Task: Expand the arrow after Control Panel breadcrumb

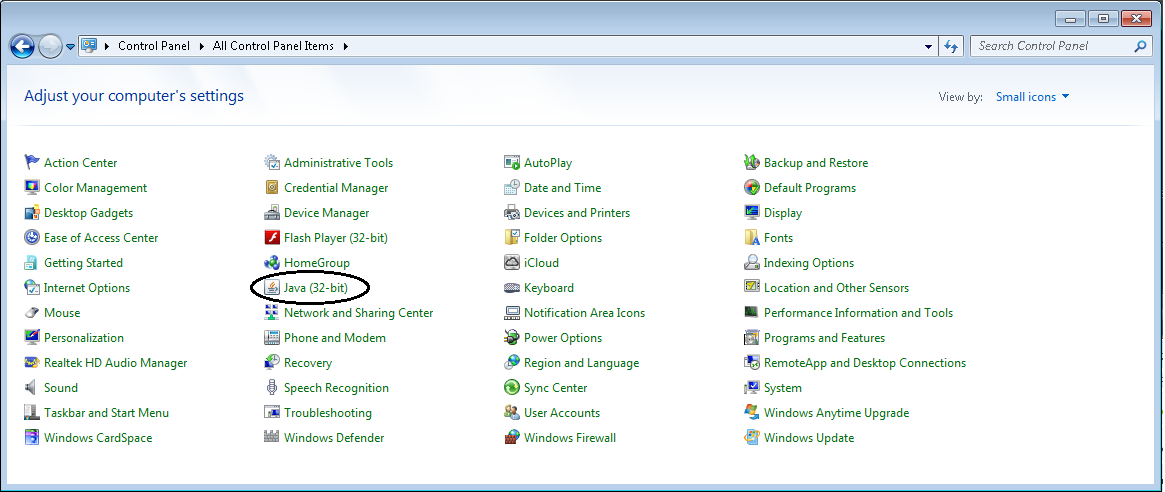Action: click(201, 46)
